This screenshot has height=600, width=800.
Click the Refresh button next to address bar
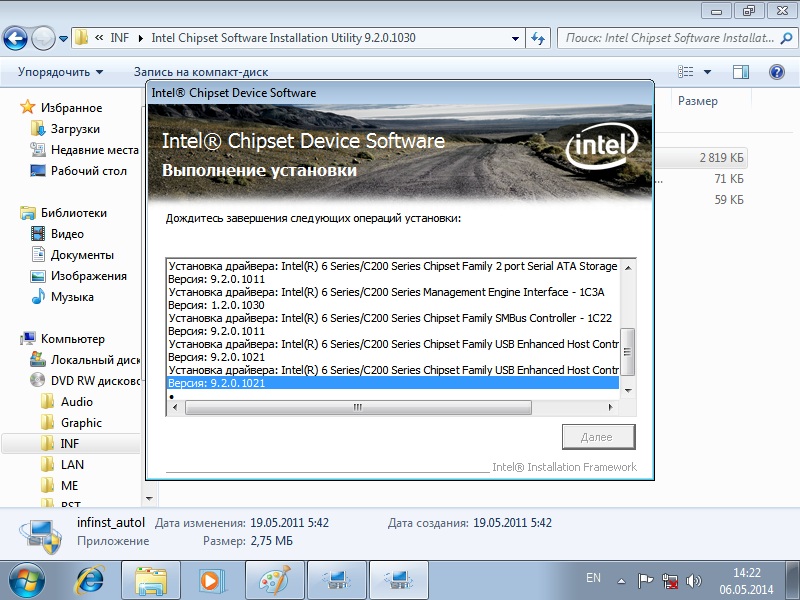538,38
